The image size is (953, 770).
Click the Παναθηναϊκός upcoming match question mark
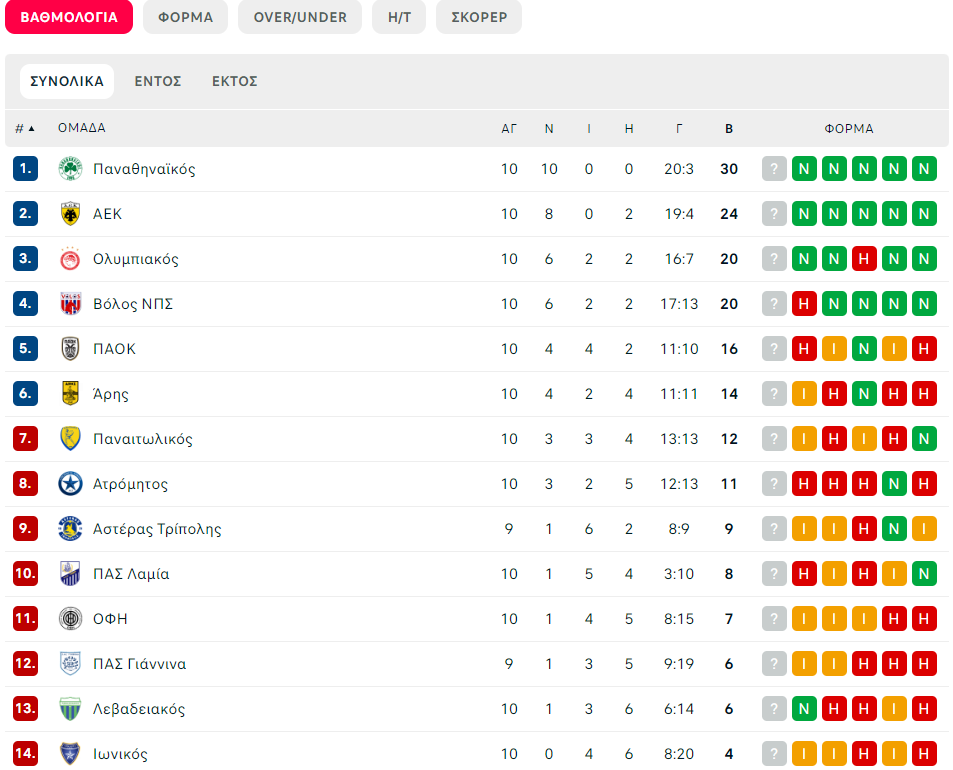(774, 169)
